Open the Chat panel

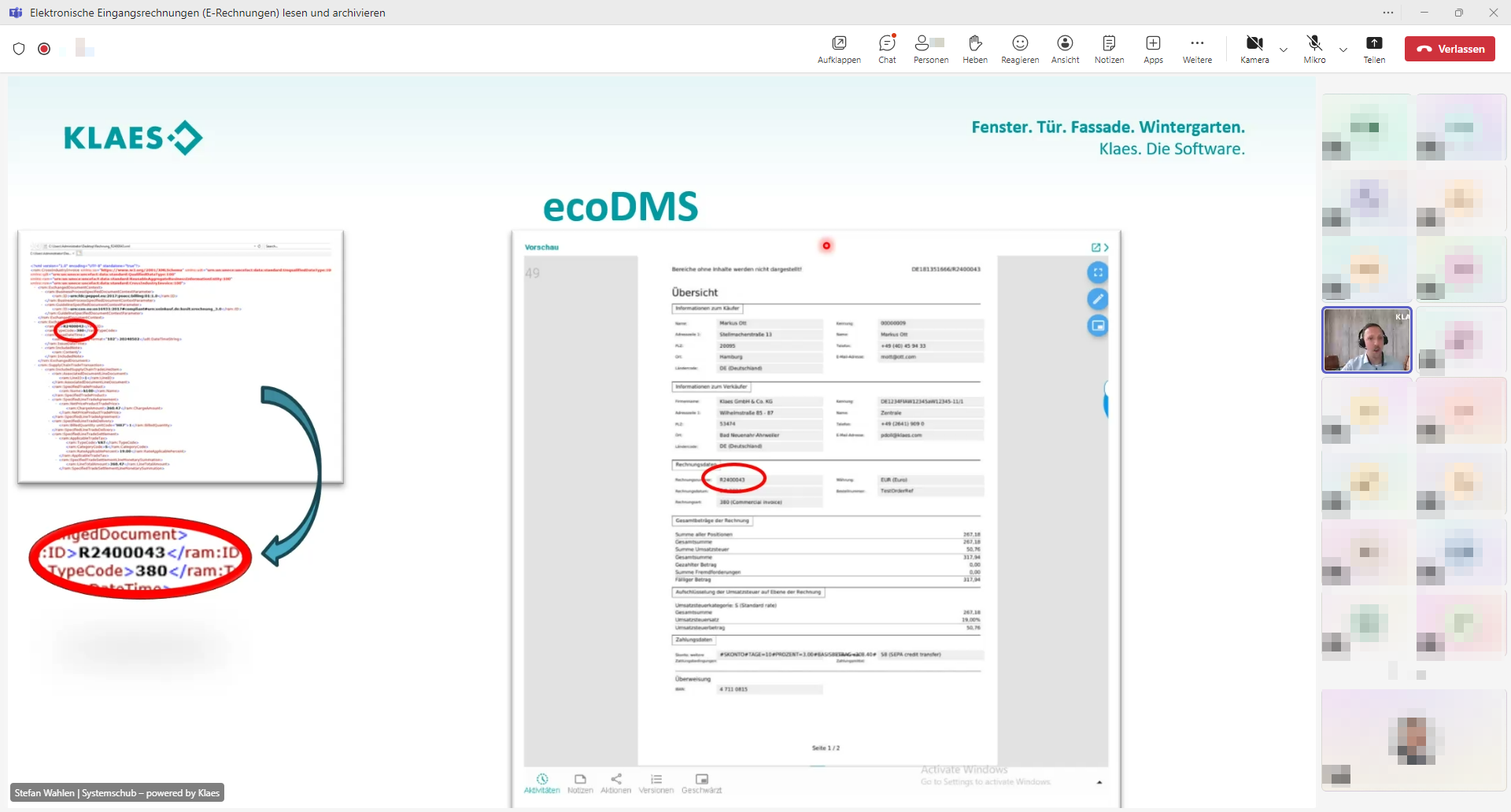[887, 49]
